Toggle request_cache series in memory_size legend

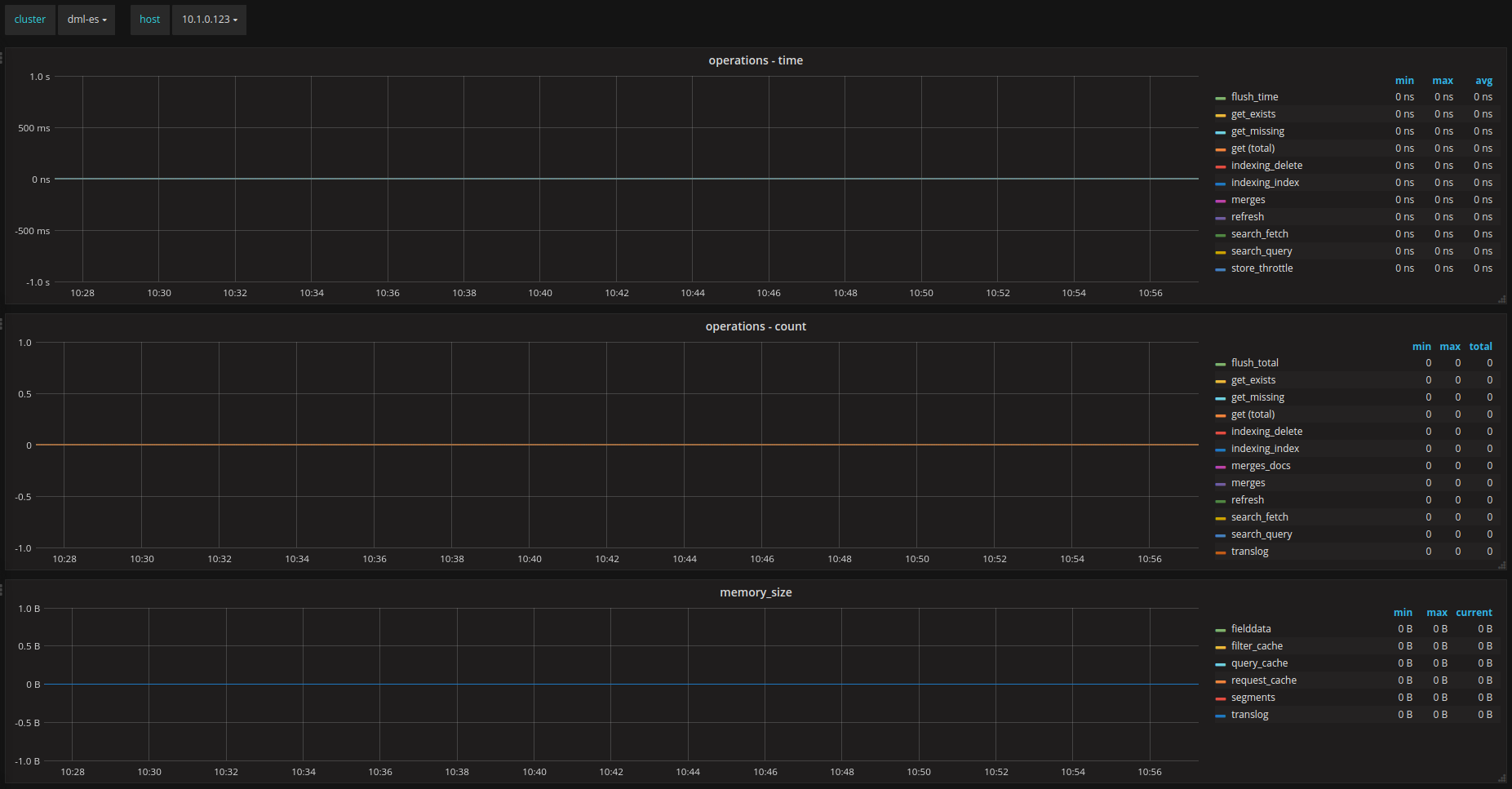coord(1264,680)
